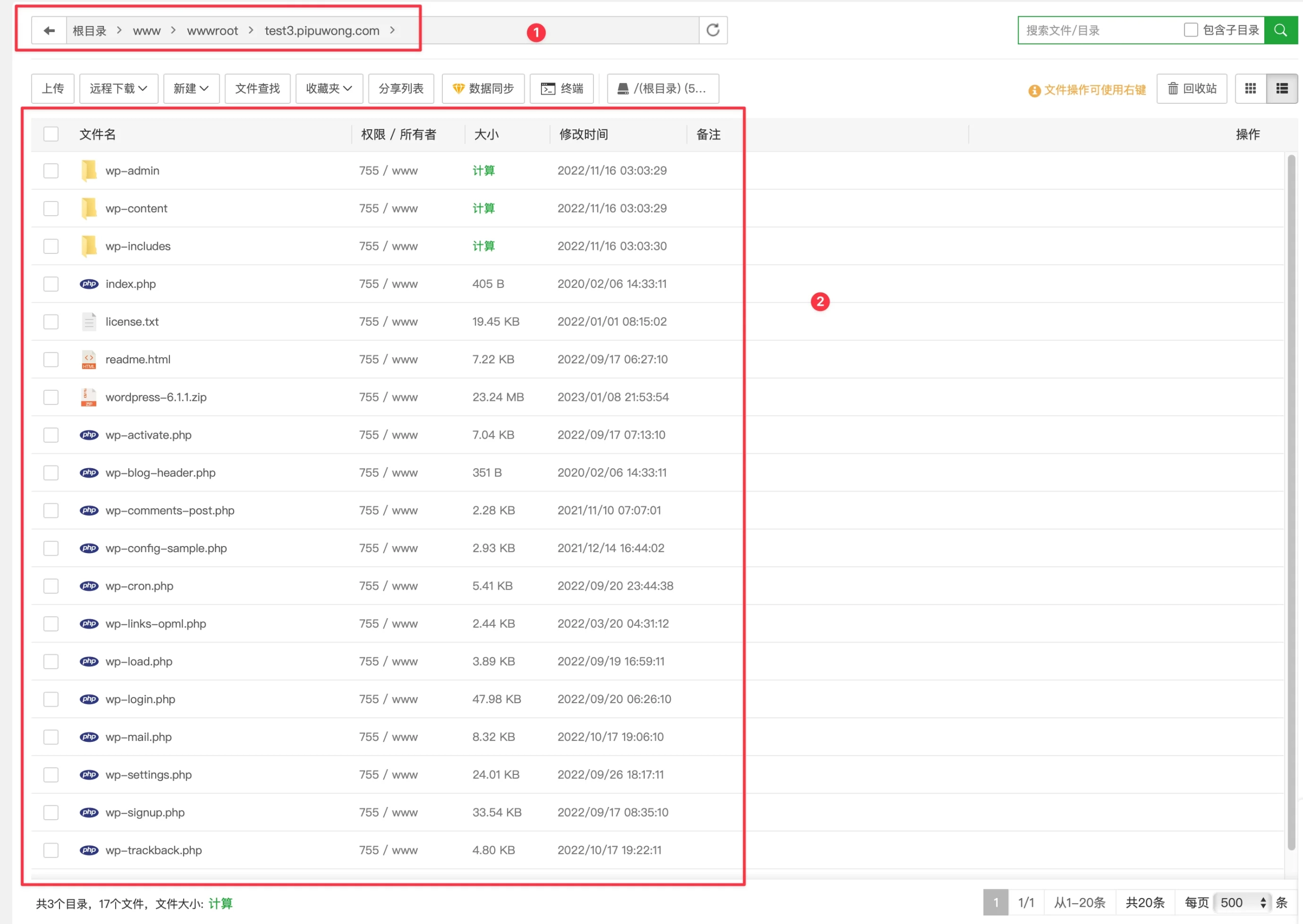Click the 上传 upload button
The height and width of the screenshot is (924, 1303).
coord(53,88)
